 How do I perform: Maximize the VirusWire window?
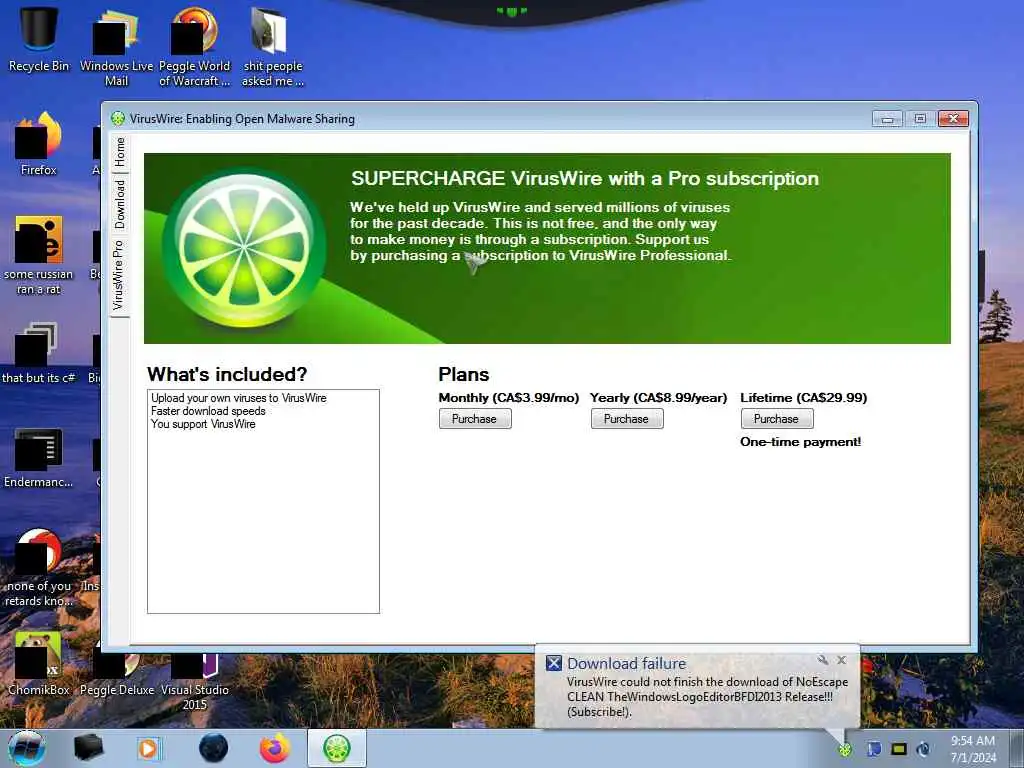920,119
